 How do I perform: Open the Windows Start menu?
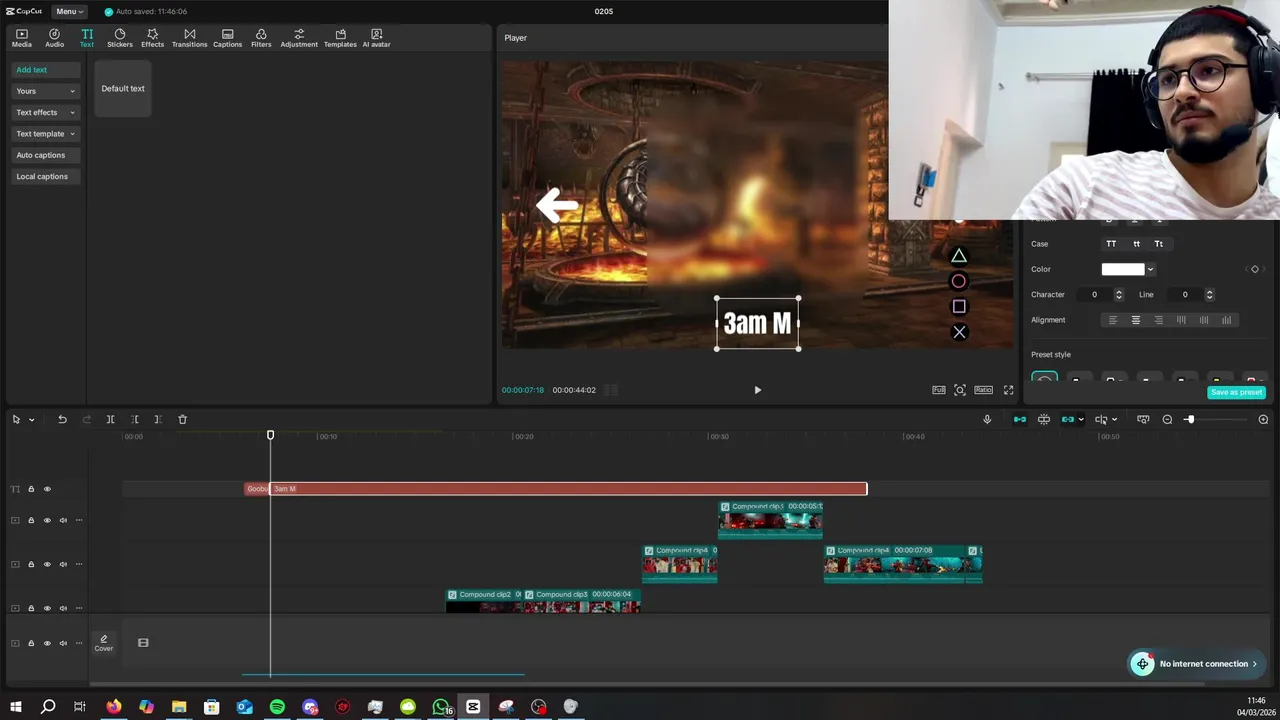15,707
